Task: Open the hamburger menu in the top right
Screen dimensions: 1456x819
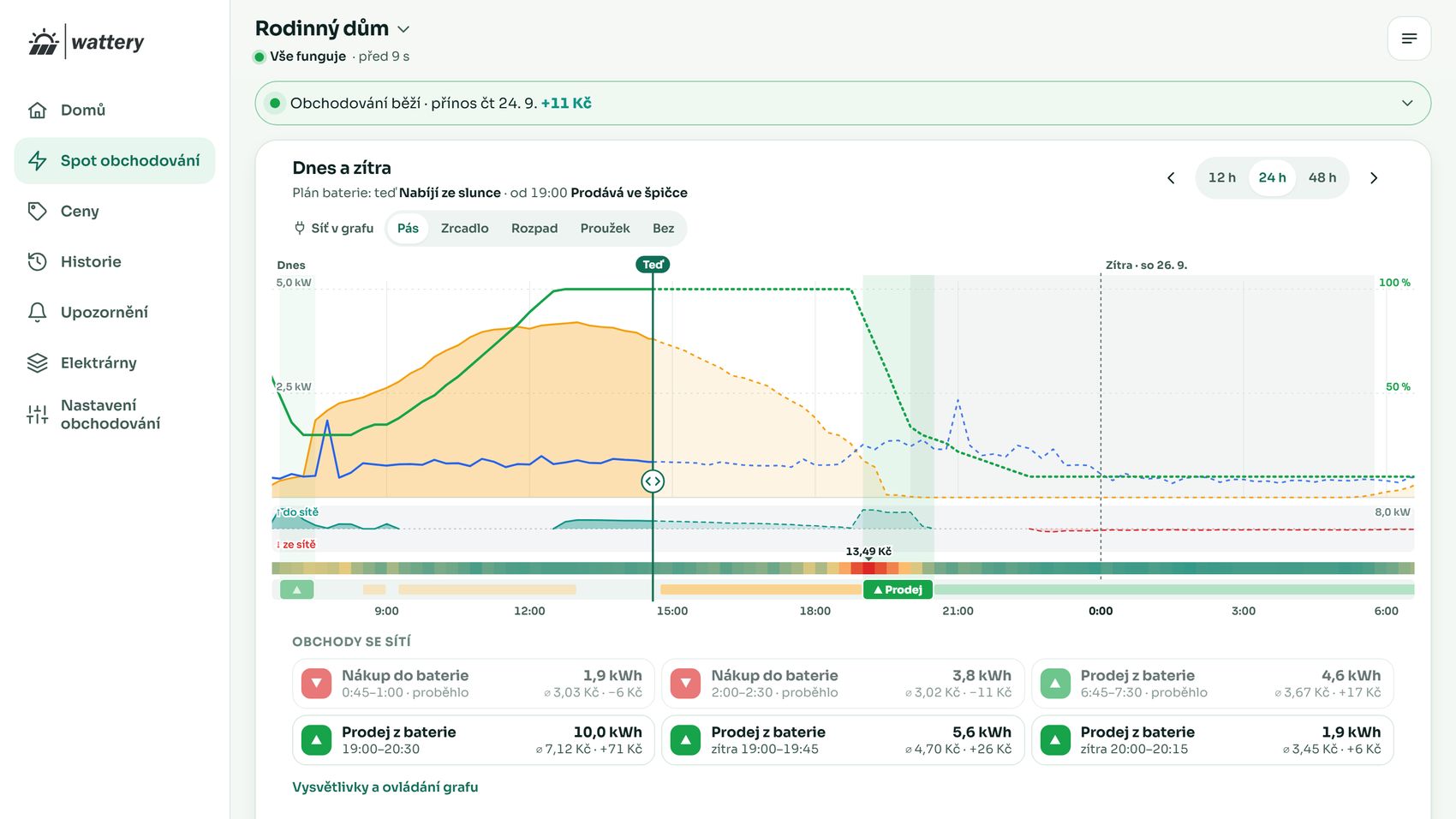Action: tap(1409, 39)
